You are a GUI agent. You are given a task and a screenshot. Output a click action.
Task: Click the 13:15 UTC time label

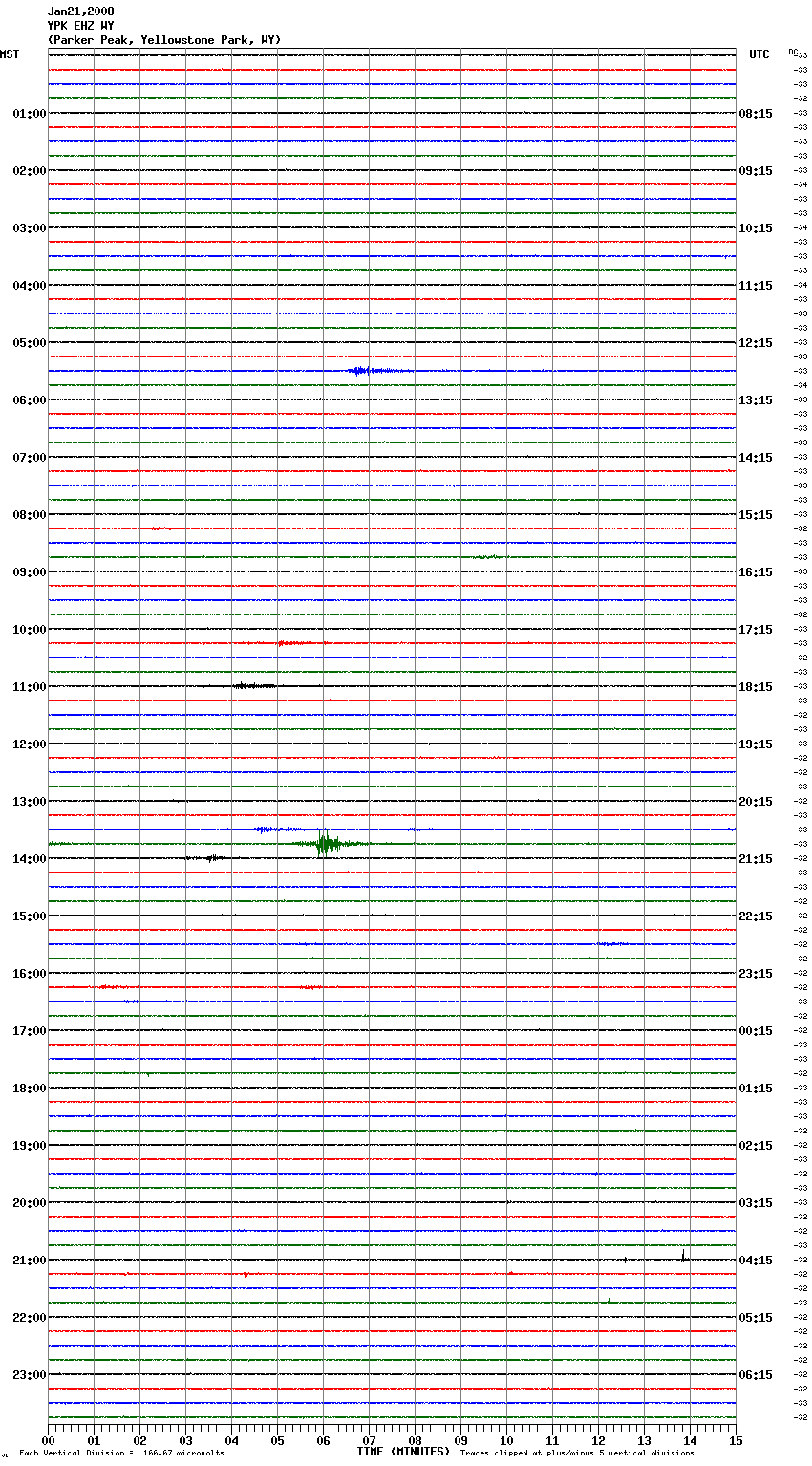point(756,400)
